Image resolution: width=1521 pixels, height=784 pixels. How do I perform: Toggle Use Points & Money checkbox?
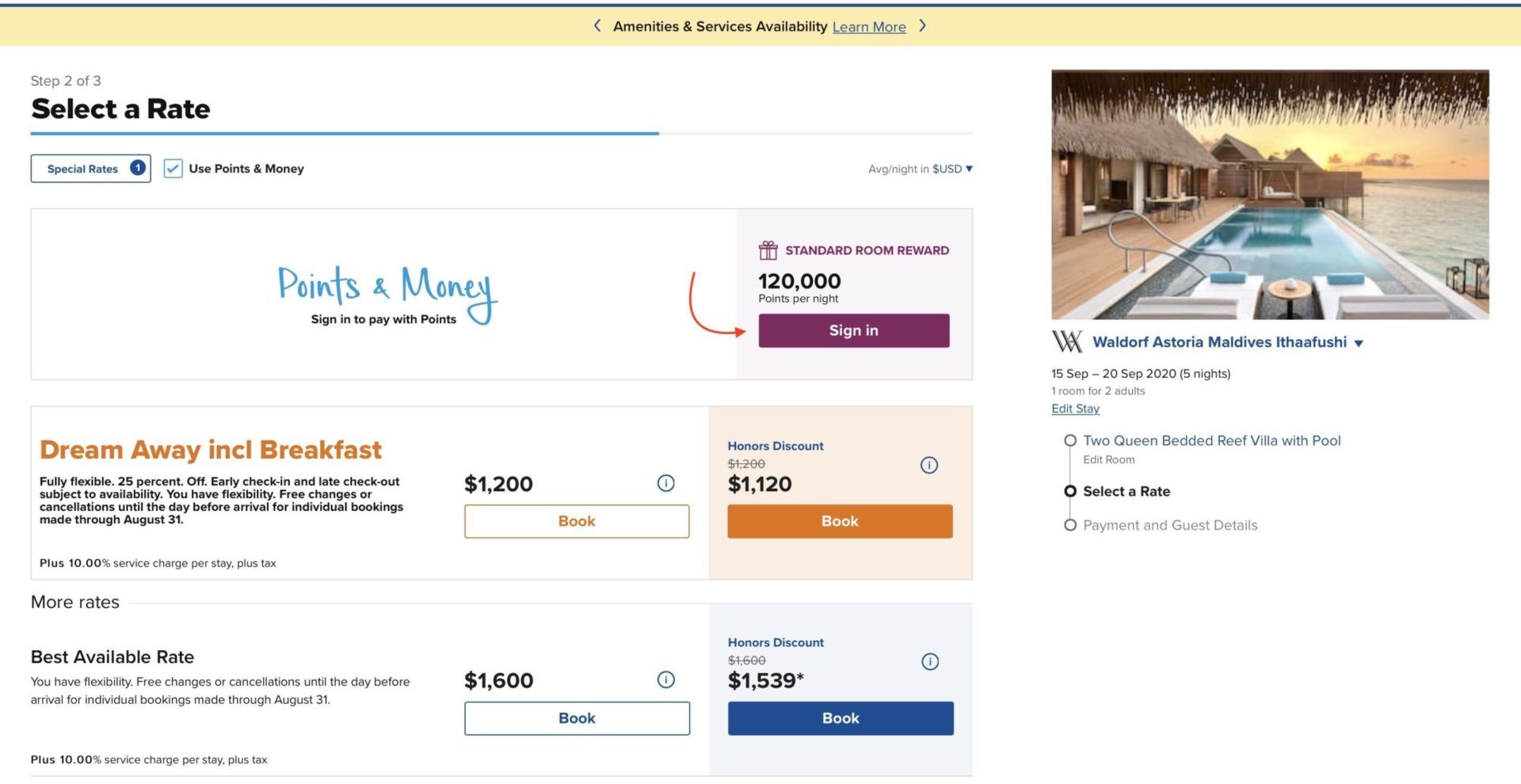tap(173, 169)
